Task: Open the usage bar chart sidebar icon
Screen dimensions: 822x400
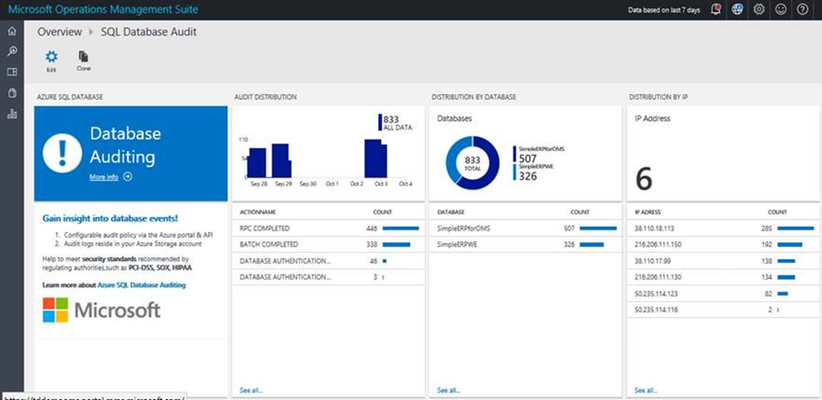Action: [12, 114]
